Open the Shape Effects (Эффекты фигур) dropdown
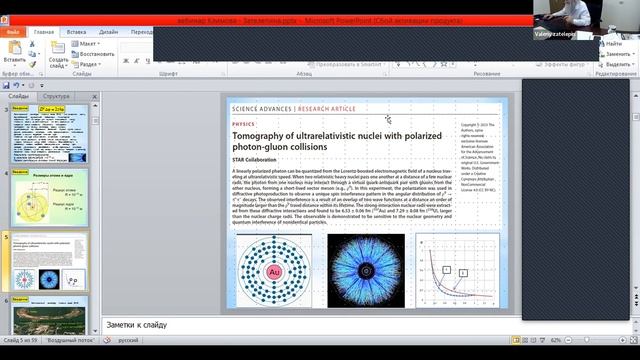This screenshot has height=360, width=640. coord(563,64)
